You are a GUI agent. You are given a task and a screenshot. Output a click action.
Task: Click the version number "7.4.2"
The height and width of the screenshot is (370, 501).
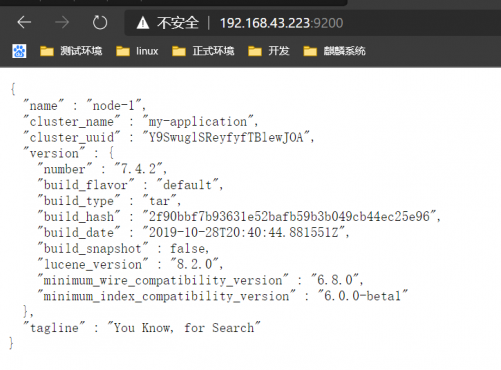pyautogui.click(x=139, y=169)
